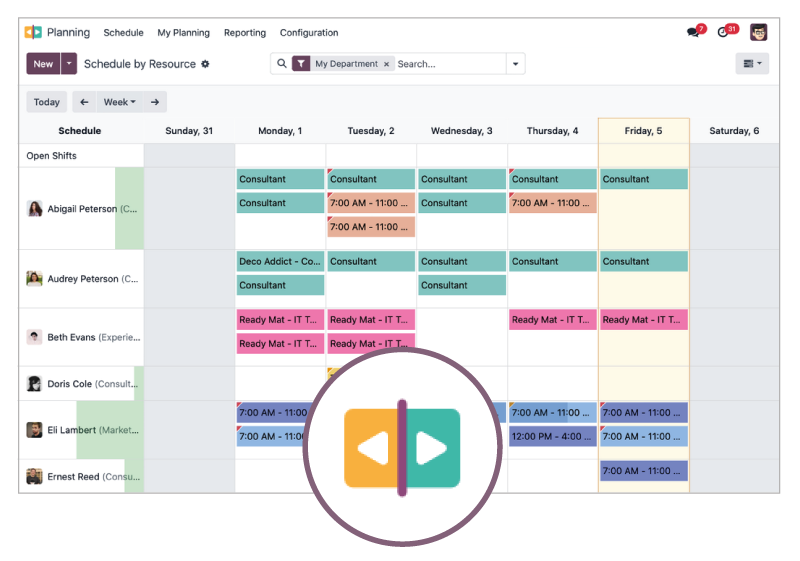800x561 pixels.
Task: Click into the Search field
Action: click(x=451, y=64)
